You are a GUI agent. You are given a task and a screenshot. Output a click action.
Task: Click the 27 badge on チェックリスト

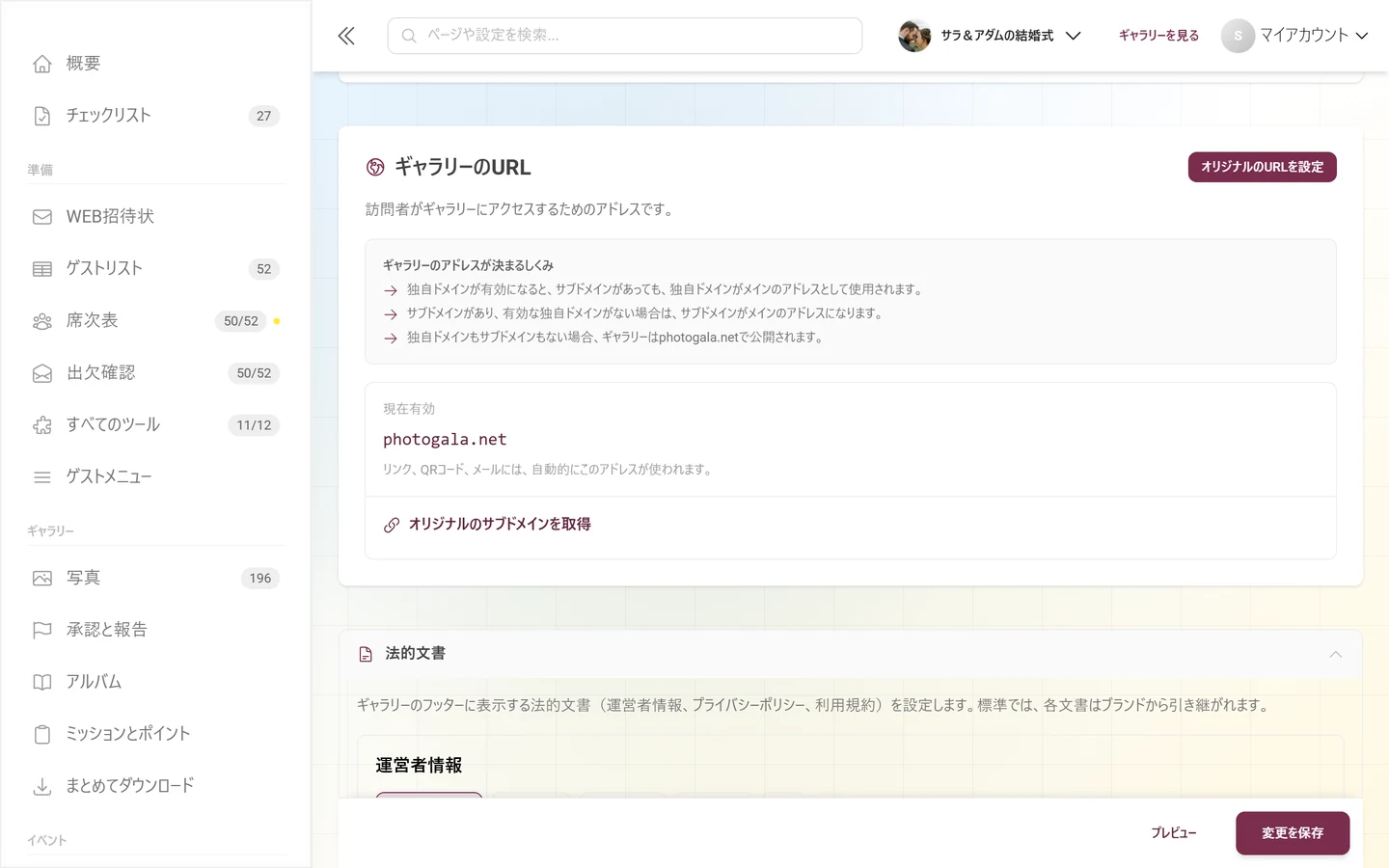(264, 116)
